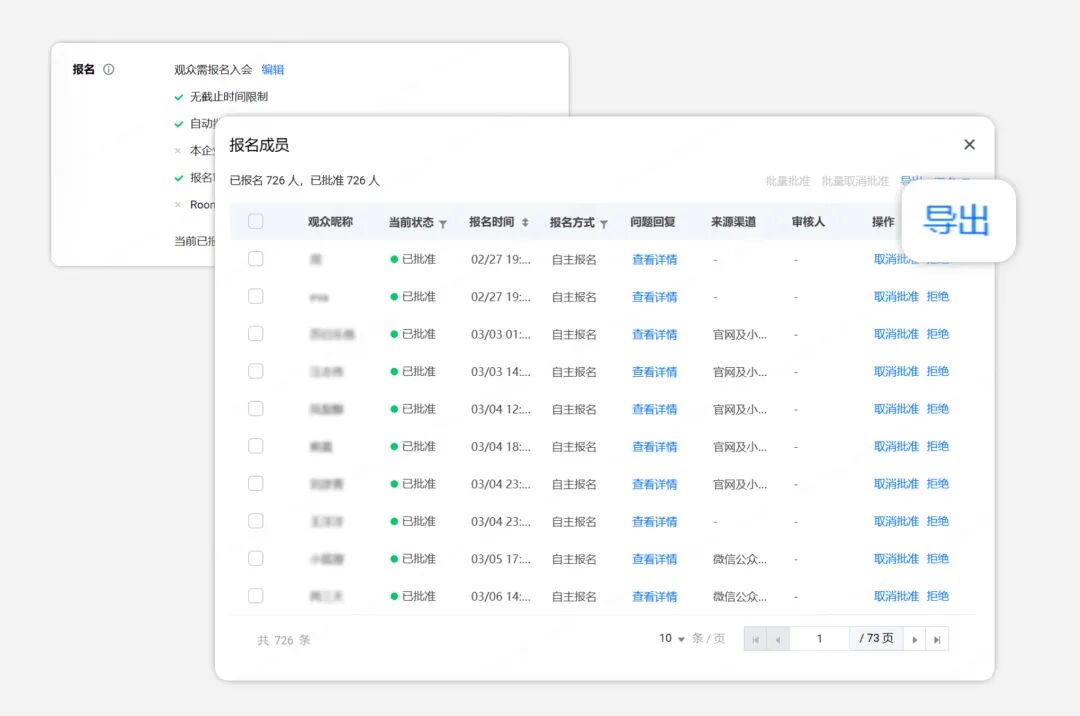Viewport: 1080px width, 716px height.
Task: Filter by 当前状态 column funnel icon
Action: pos(443,223)
